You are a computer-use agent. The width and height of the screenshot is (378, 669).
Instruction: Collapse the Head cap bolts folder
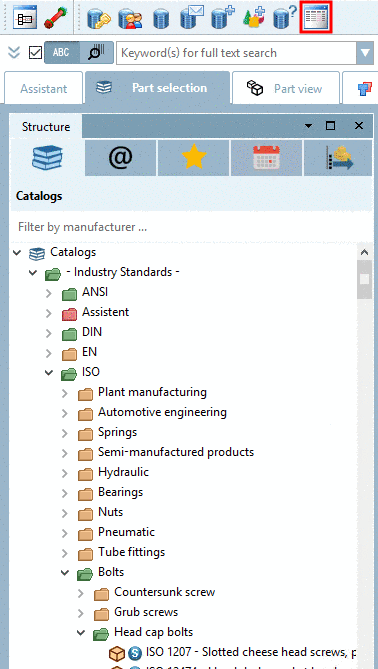pyautogui.click(x=81, y=633)
